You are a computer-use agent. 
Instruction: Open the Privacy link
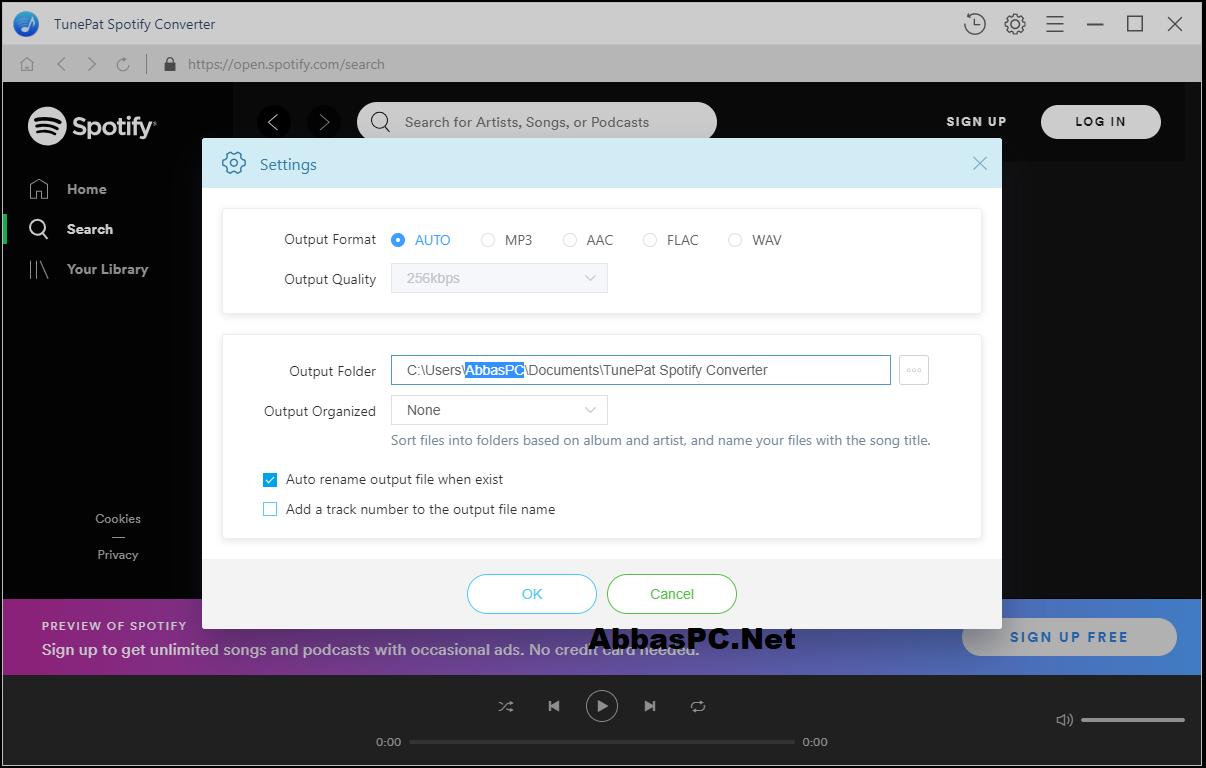click(118, 555)
